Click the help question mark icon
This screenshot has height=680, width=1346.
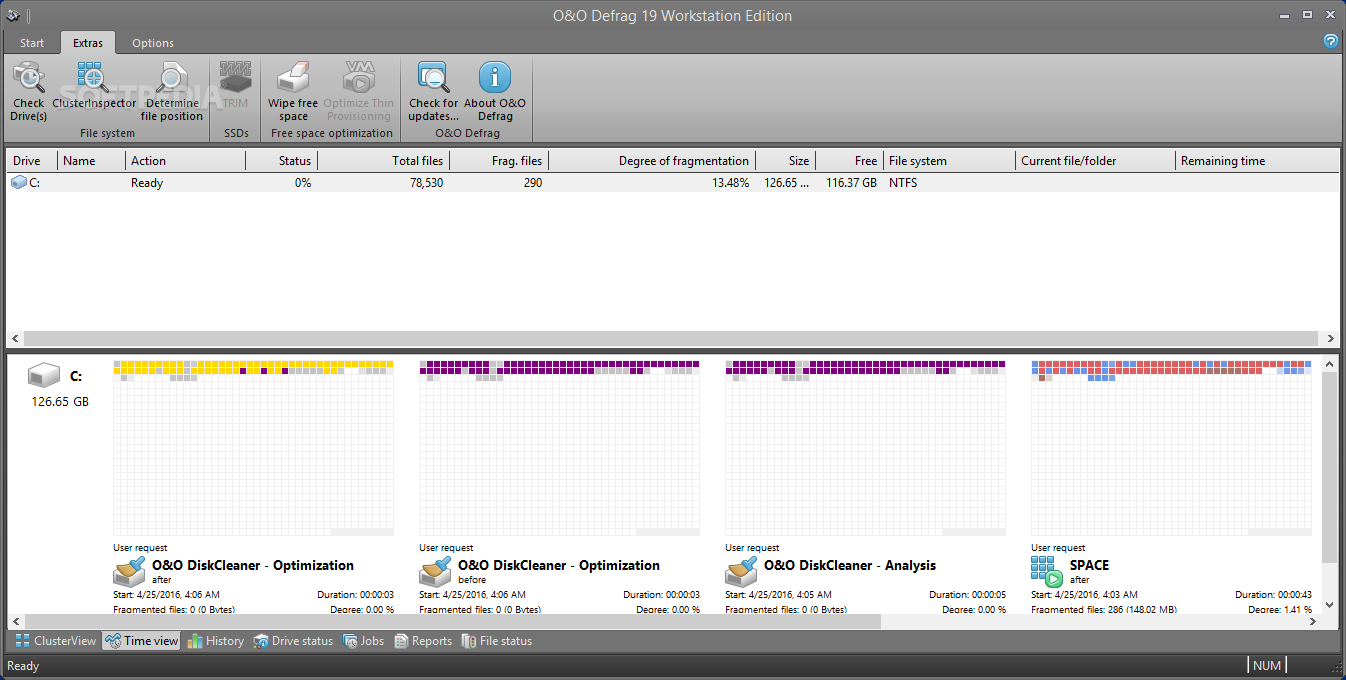tap(1331, 41)
